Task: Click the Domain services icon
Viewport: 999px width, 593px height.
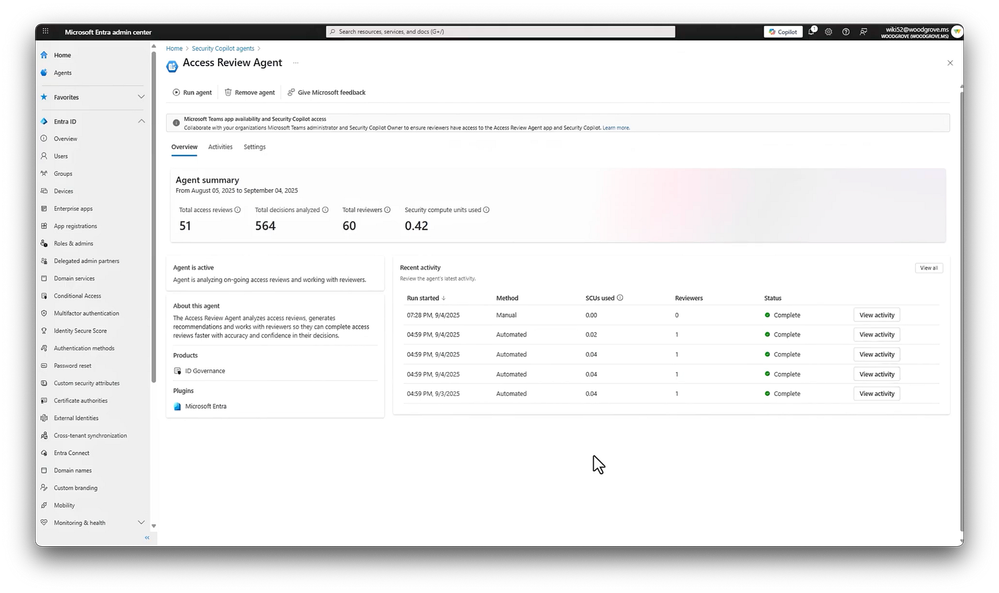Action: 44,278
